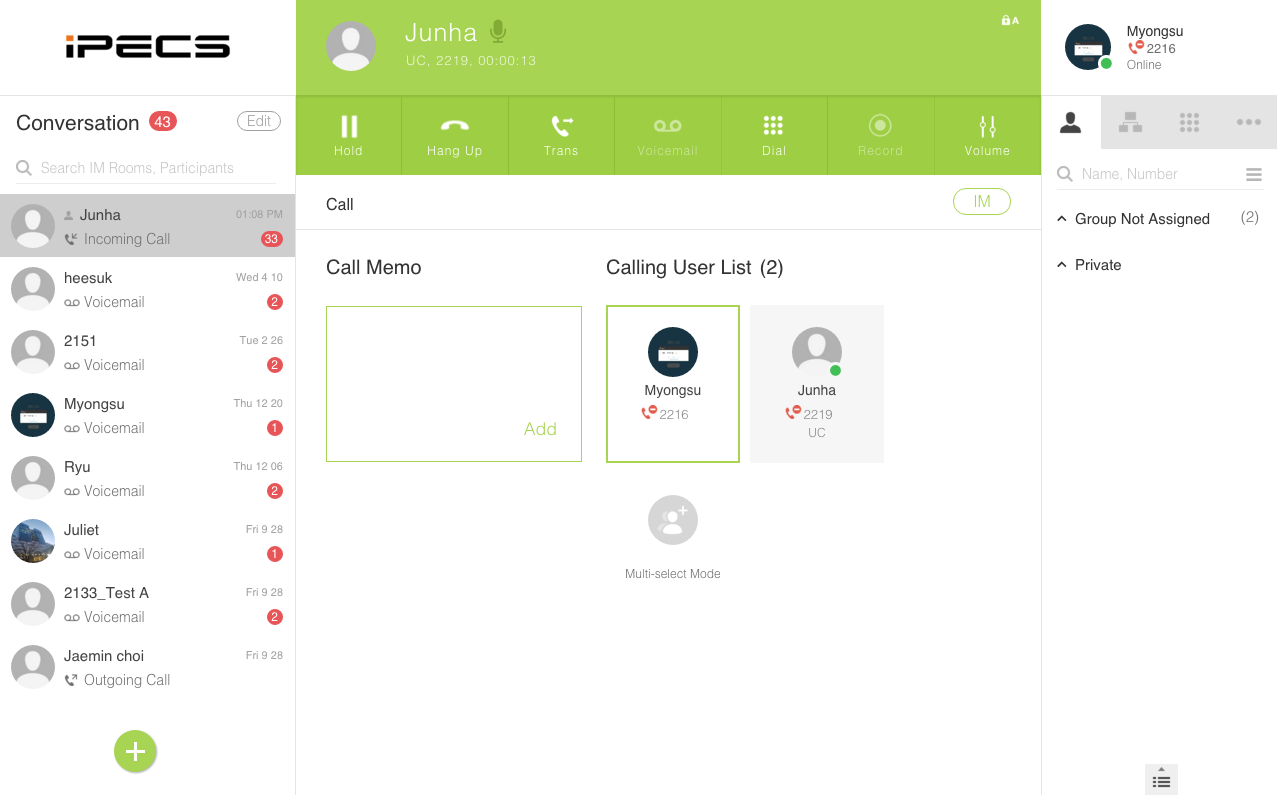The image size is (1277, 795).
Task: Collapse the Group Not Assigned section
Action: pos(1062,219)
